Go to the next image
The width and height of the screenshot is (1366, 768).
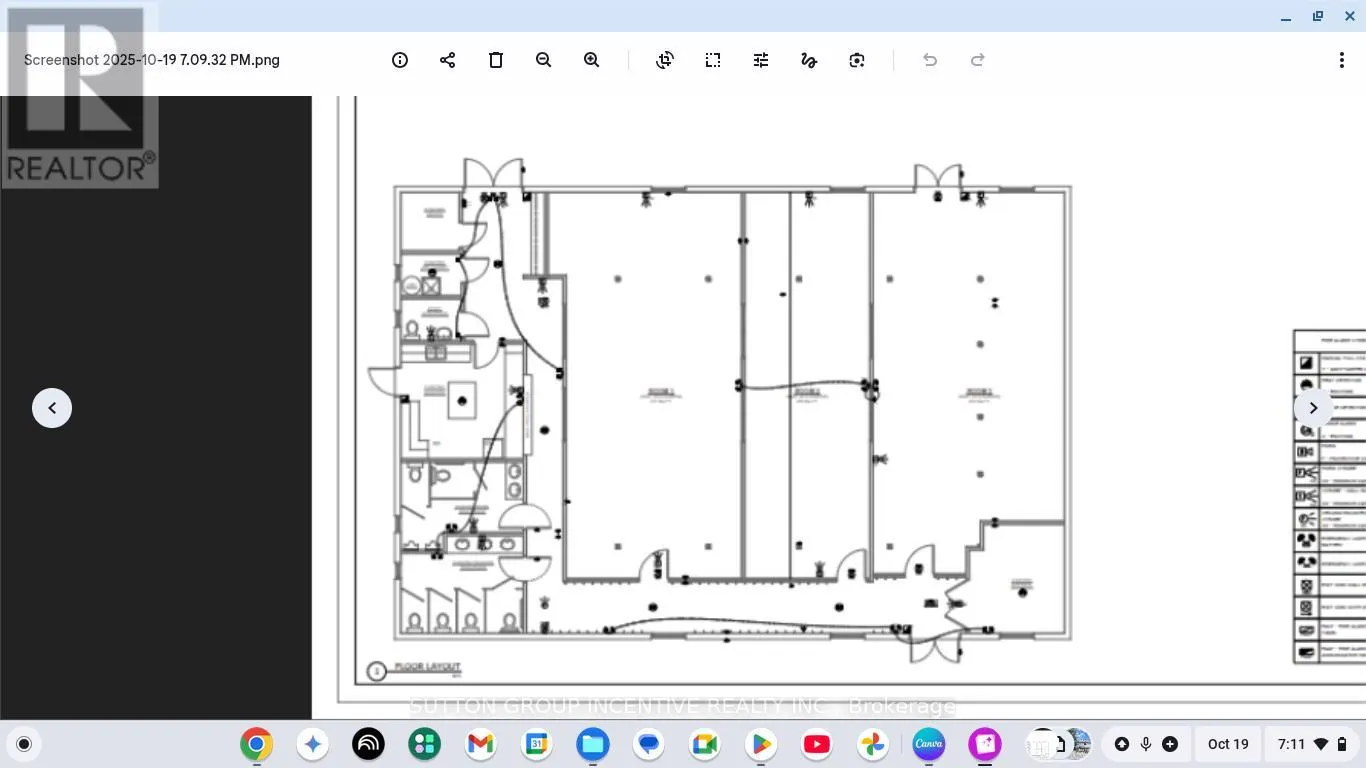1313,408
